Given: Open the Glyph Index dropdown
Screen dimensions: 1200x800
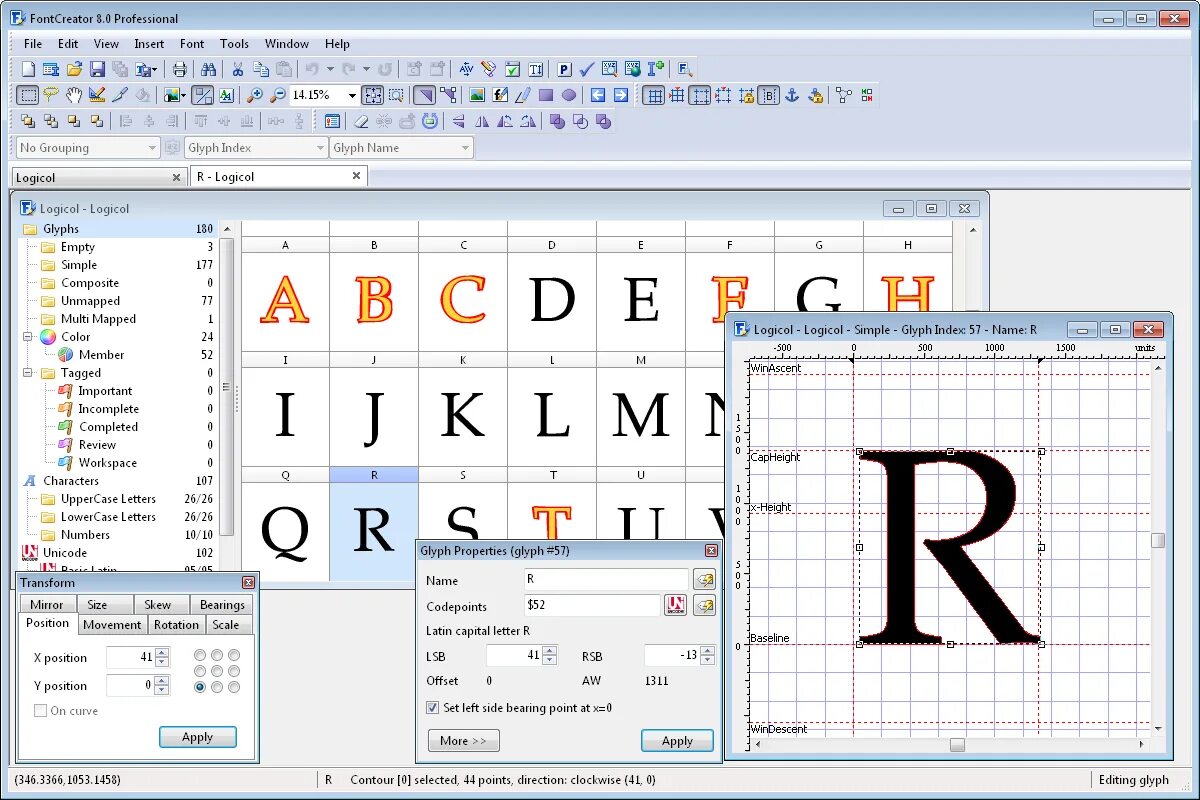Looking at the screenshot, I should [320, 148].
